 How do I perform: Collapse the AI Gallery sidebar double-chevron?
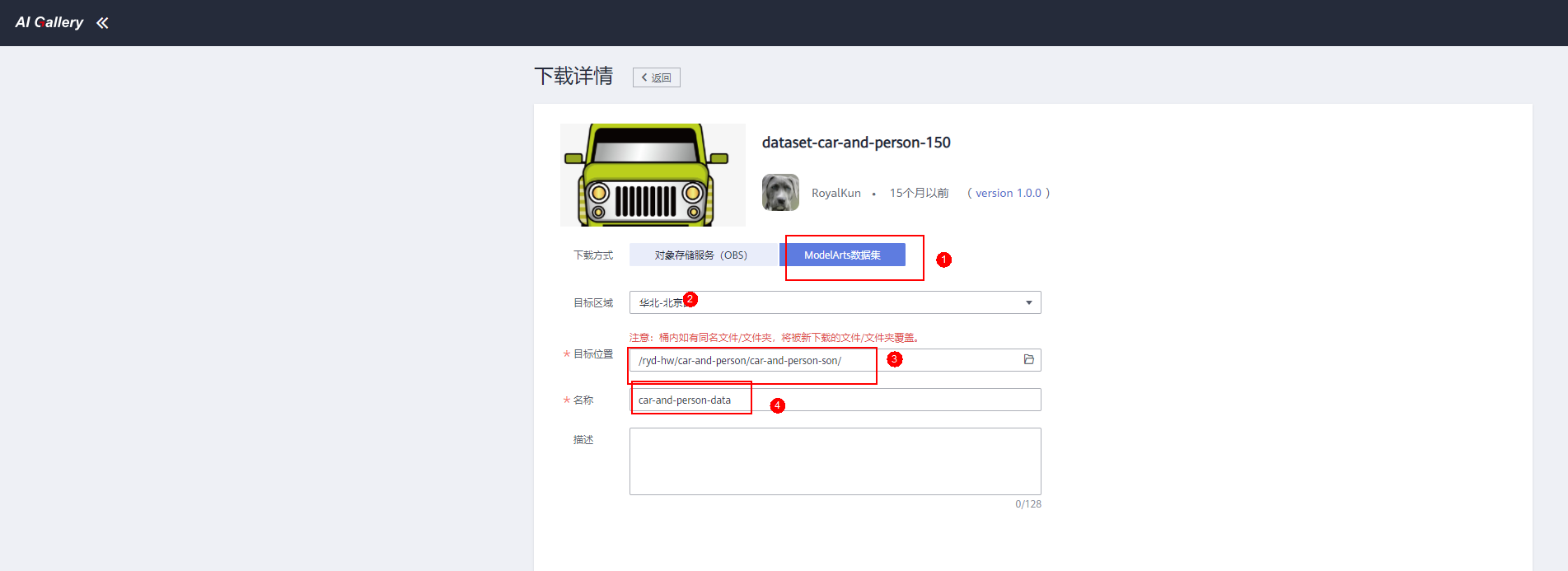pyautogui.click(x=102, y=23)
